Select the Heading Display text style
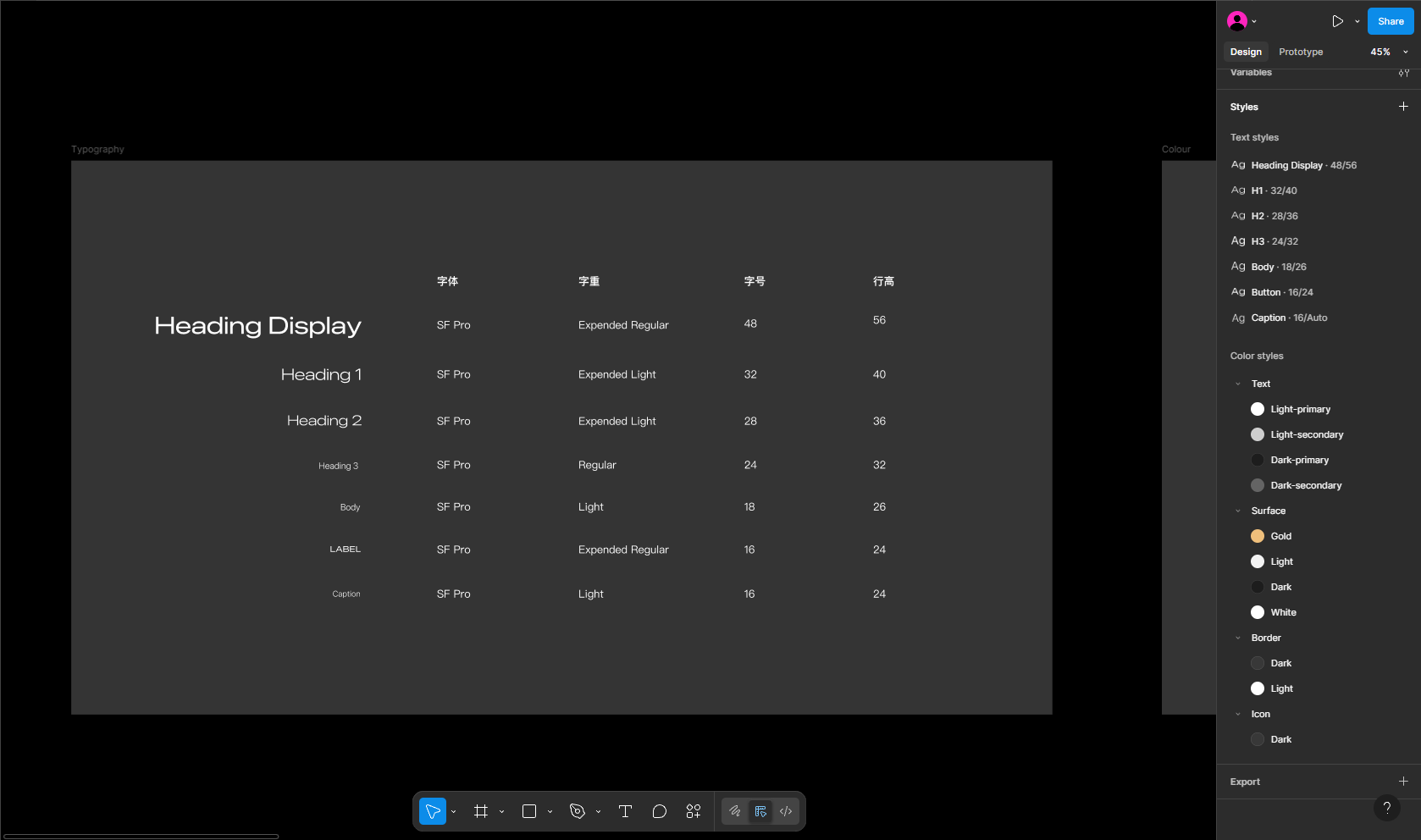 (1303, 165)
